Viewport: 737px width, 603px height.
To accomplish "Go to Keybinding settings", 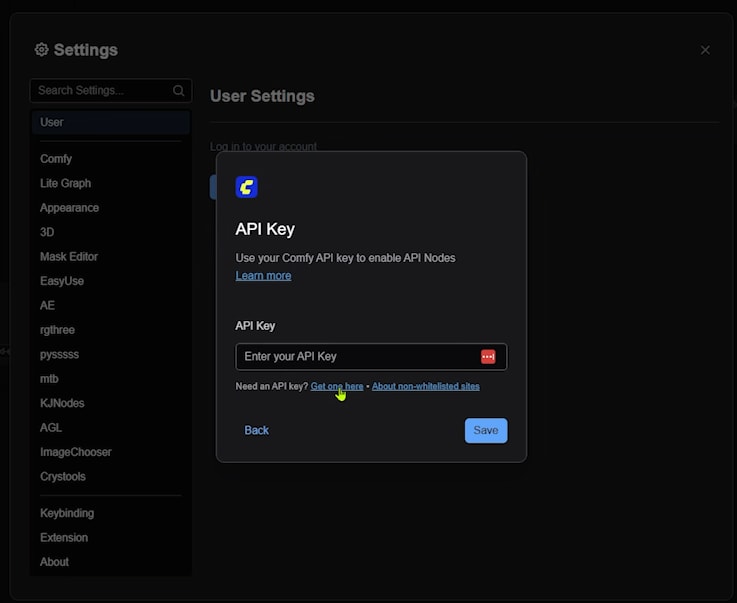I will point(111,513).
